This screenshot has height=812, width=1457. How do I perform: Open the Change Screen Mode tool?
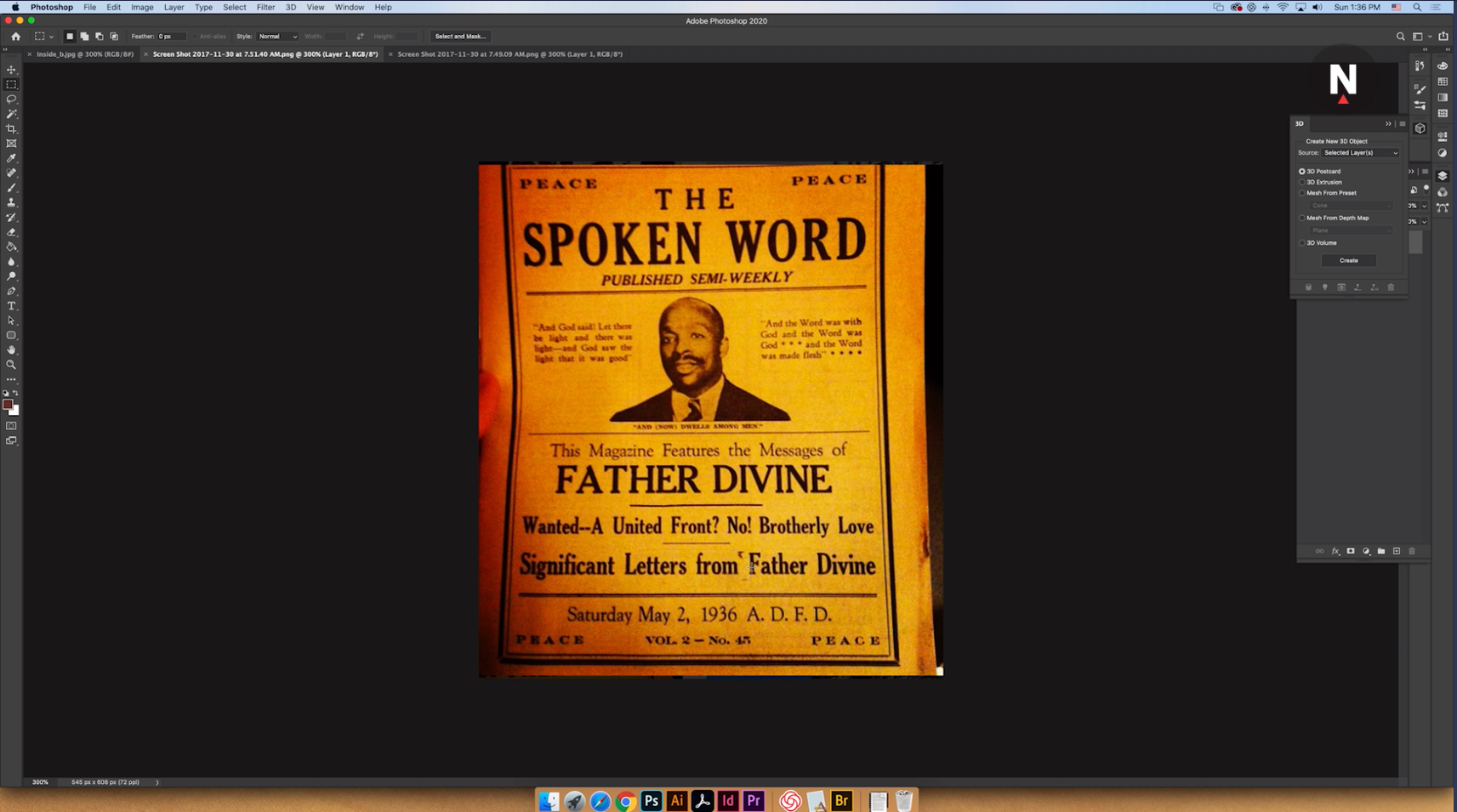(x=11, y=440)
